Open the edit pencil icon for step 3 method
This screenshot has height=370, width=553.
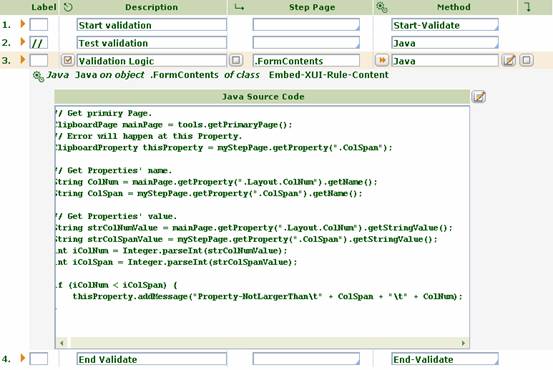pos(509,60)
